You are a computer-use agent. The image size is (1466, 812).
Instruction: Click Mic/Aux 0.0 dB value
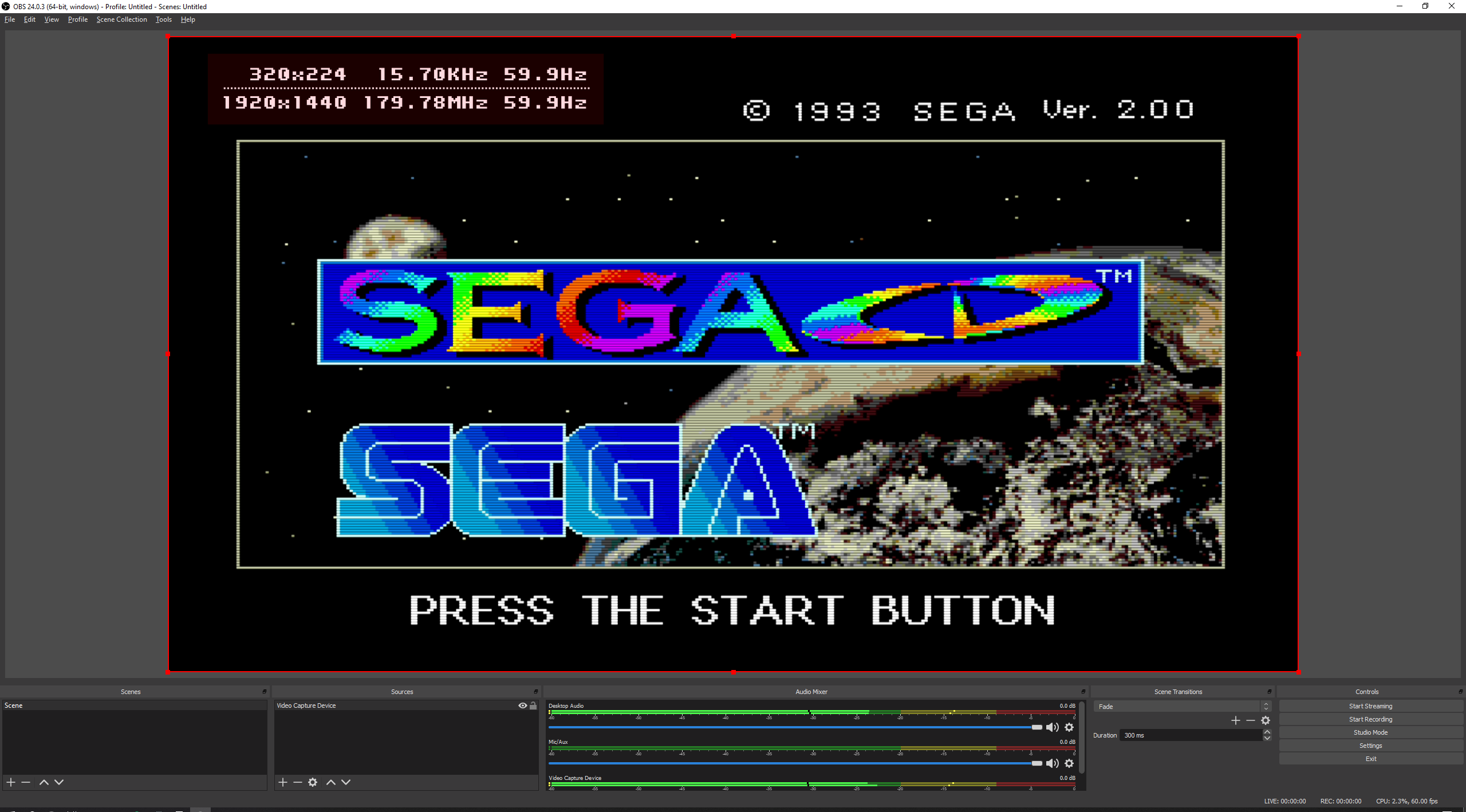pyautogui.click(x=1067, y=742)
